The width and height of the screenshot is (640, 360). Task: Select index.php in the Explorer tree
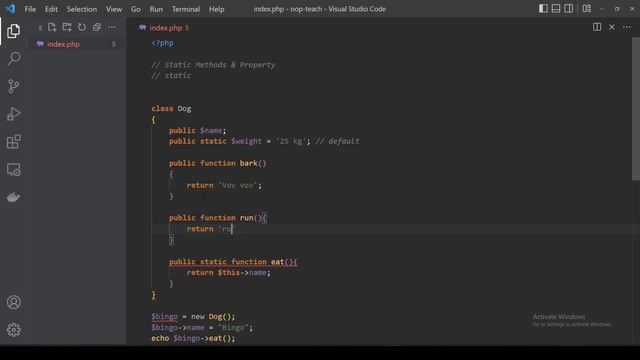tap(77, 44)
